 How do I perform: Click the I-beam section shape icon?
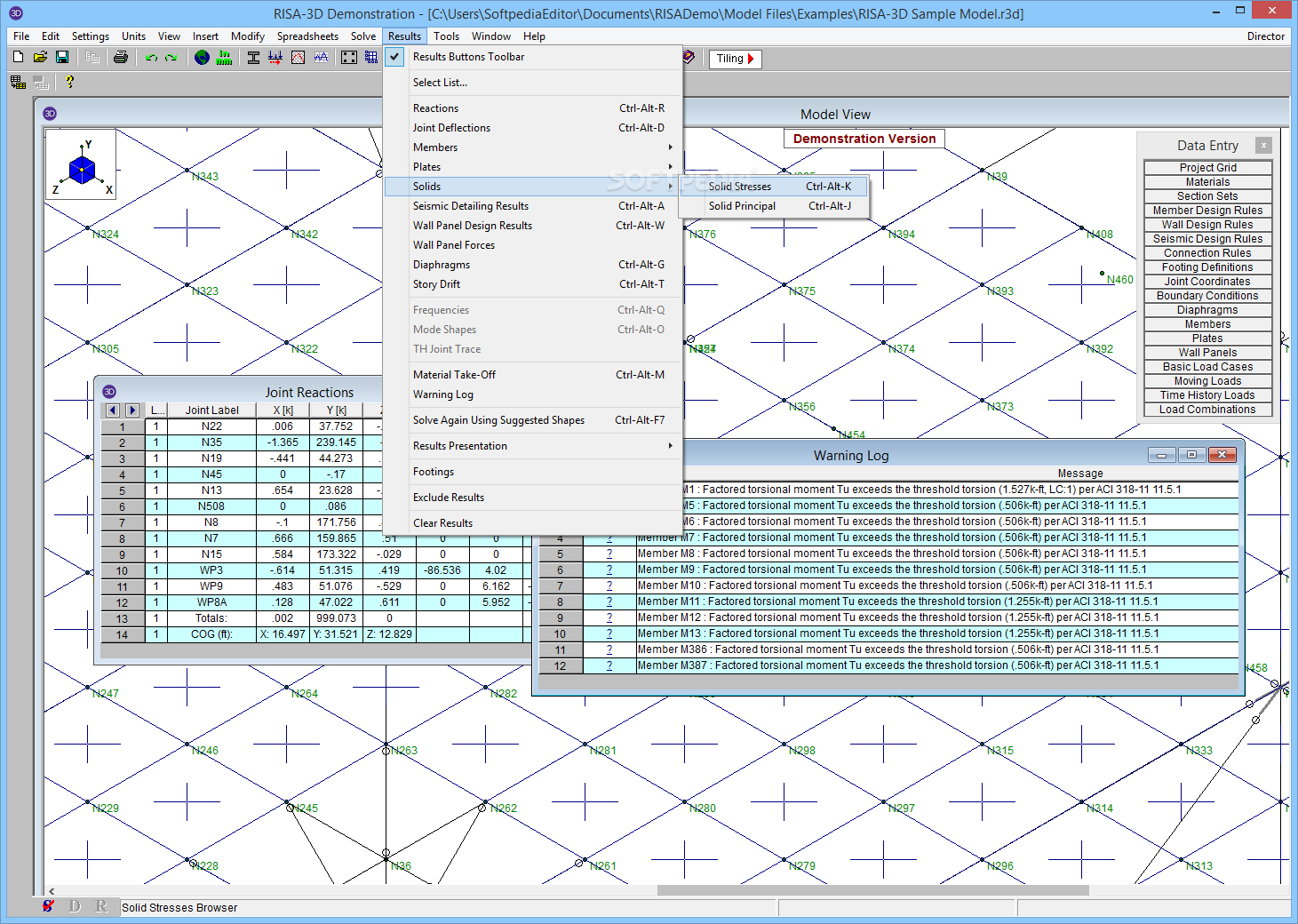pos(253,57)
